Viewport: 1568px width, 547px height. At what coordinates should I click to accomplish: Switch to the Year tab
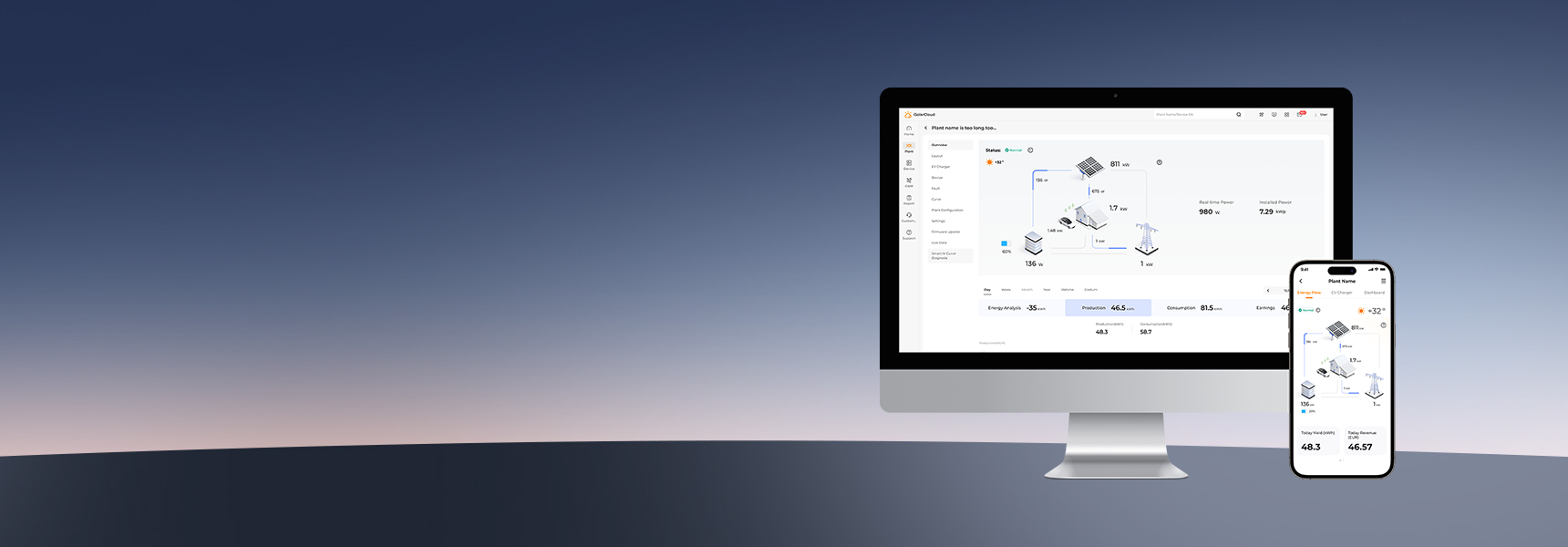point(1047,290)
